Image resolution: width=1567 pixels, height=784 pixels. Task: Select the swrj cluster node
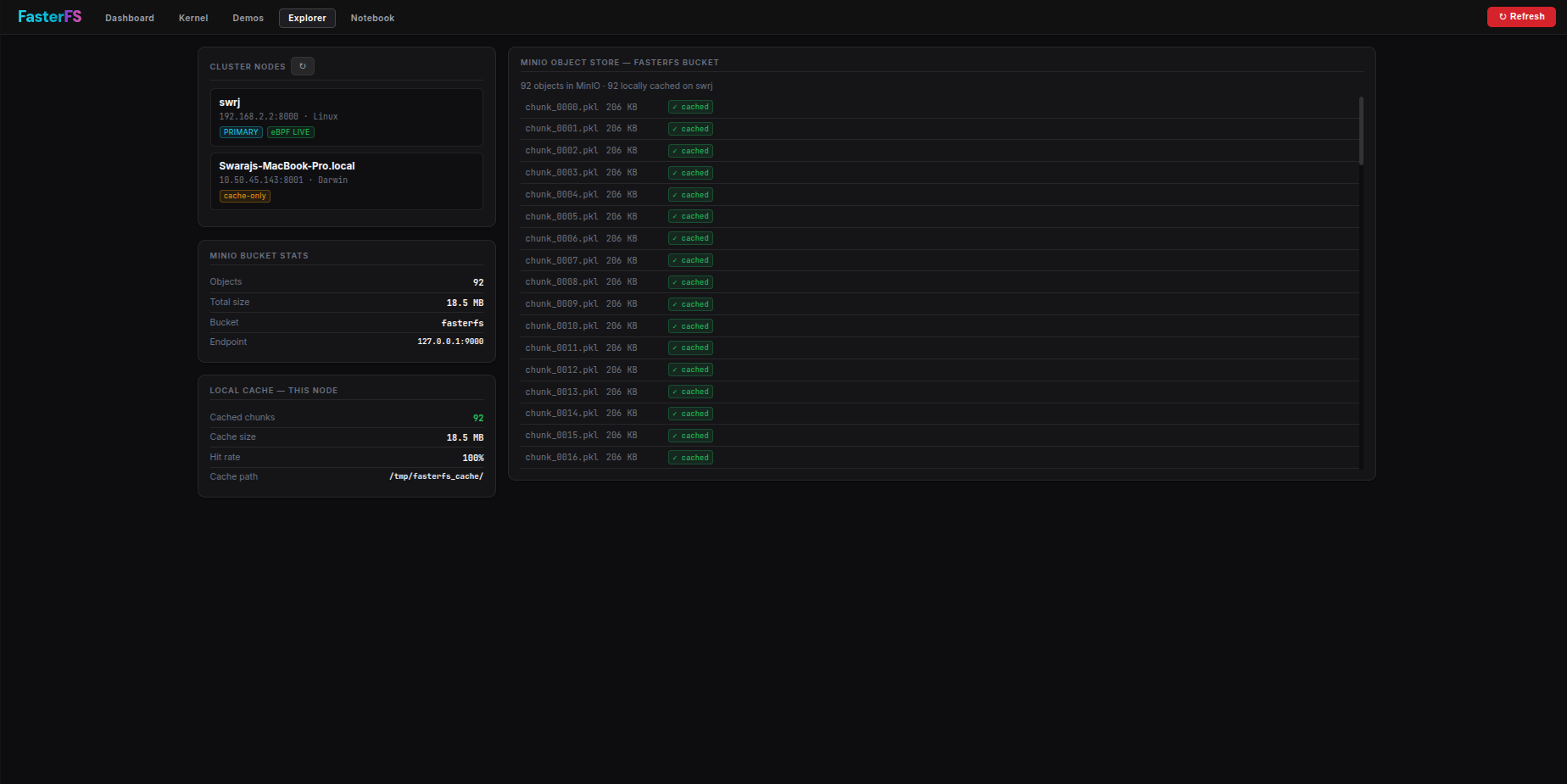pyautogui.click(x=346, y=110)
